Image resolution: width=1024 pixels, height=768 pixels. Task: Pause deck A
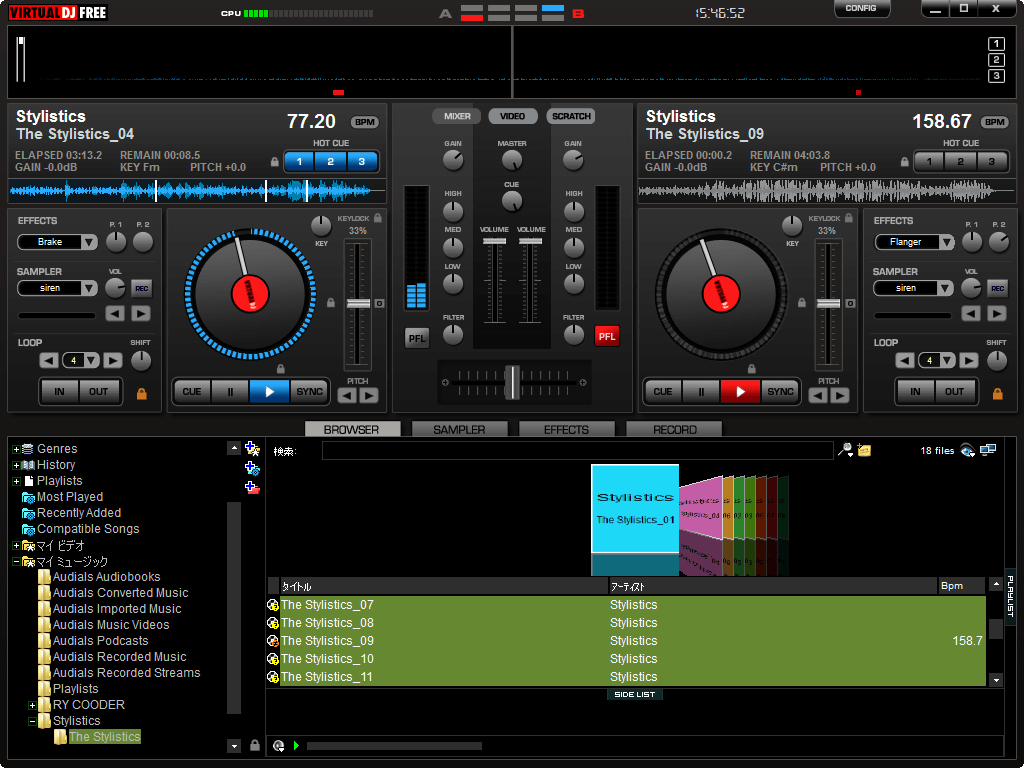tap(230, 392)
